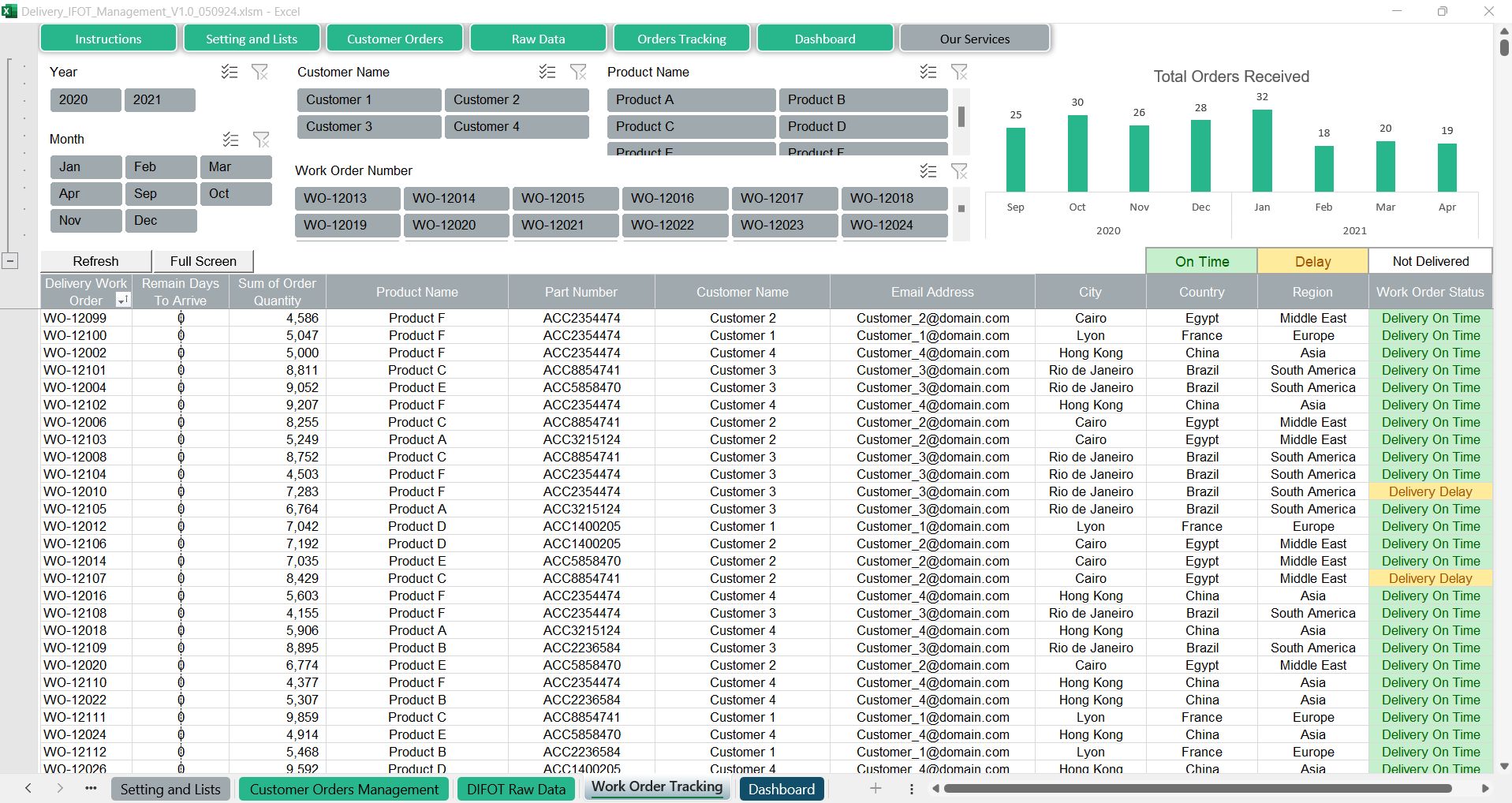This screenshot has width=1512, height=803.
Task: Open the Delivery Work Order filter dropdown
Action: tap(122, 301)
